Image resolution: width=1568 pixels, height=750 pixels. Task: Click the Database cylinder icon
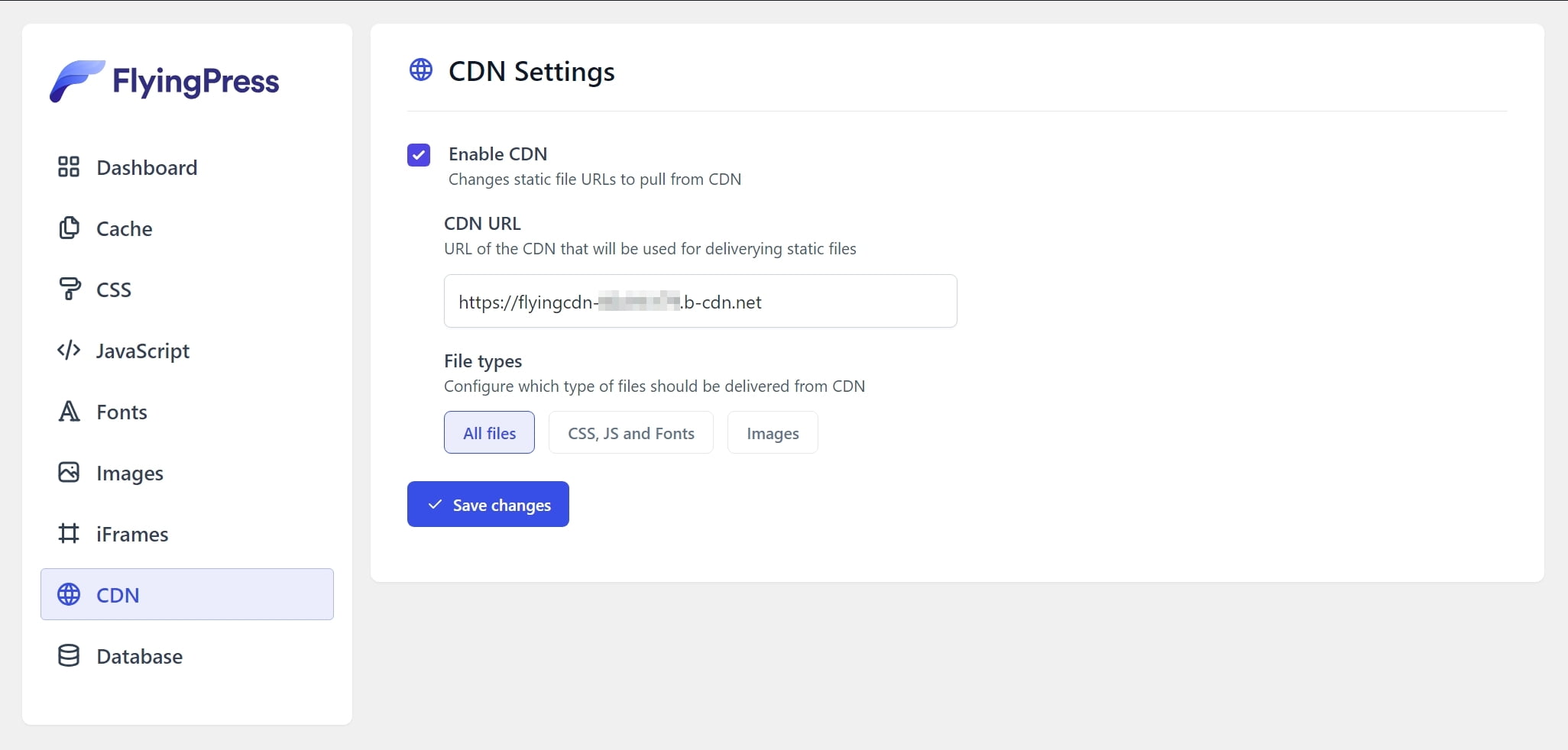pyautogui.click(x=69, y=655)
